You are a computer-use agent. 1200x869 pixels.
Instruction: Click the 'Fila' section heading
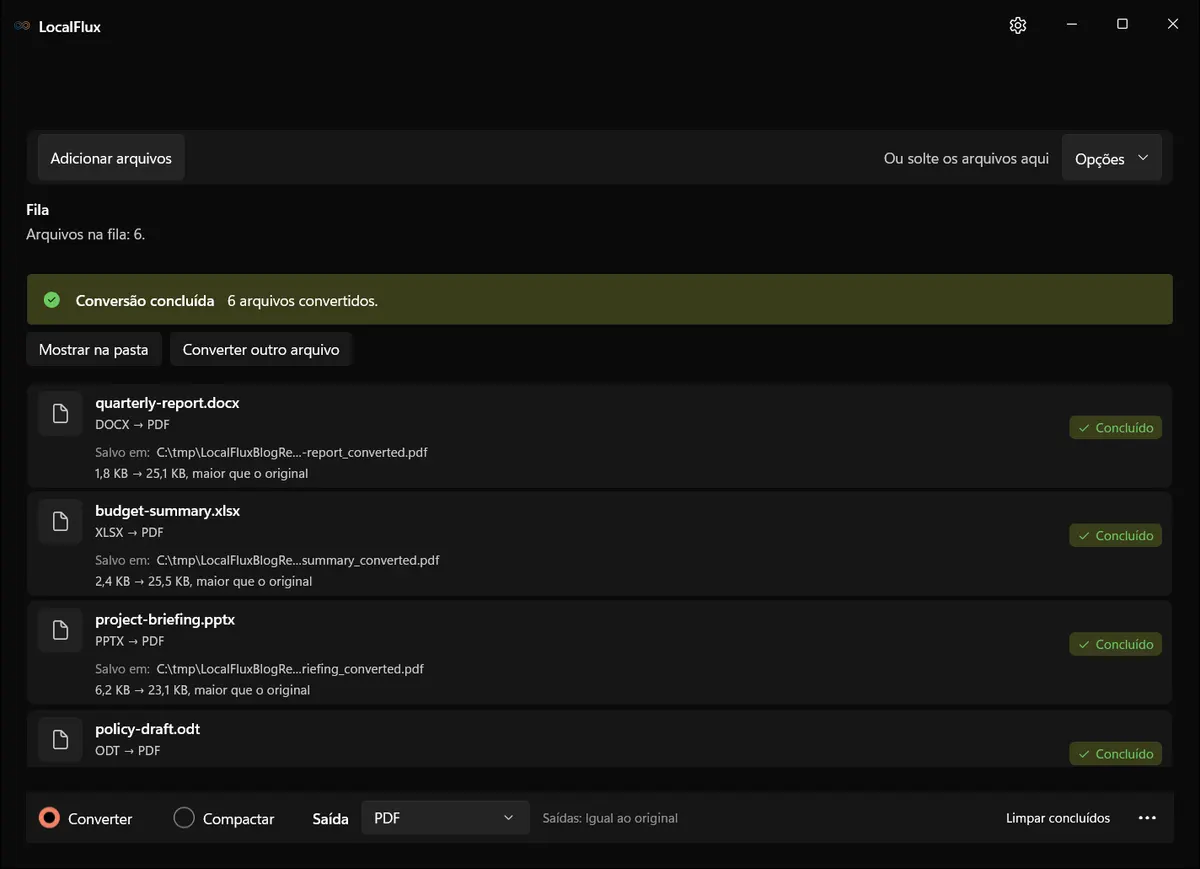[38, 210]
